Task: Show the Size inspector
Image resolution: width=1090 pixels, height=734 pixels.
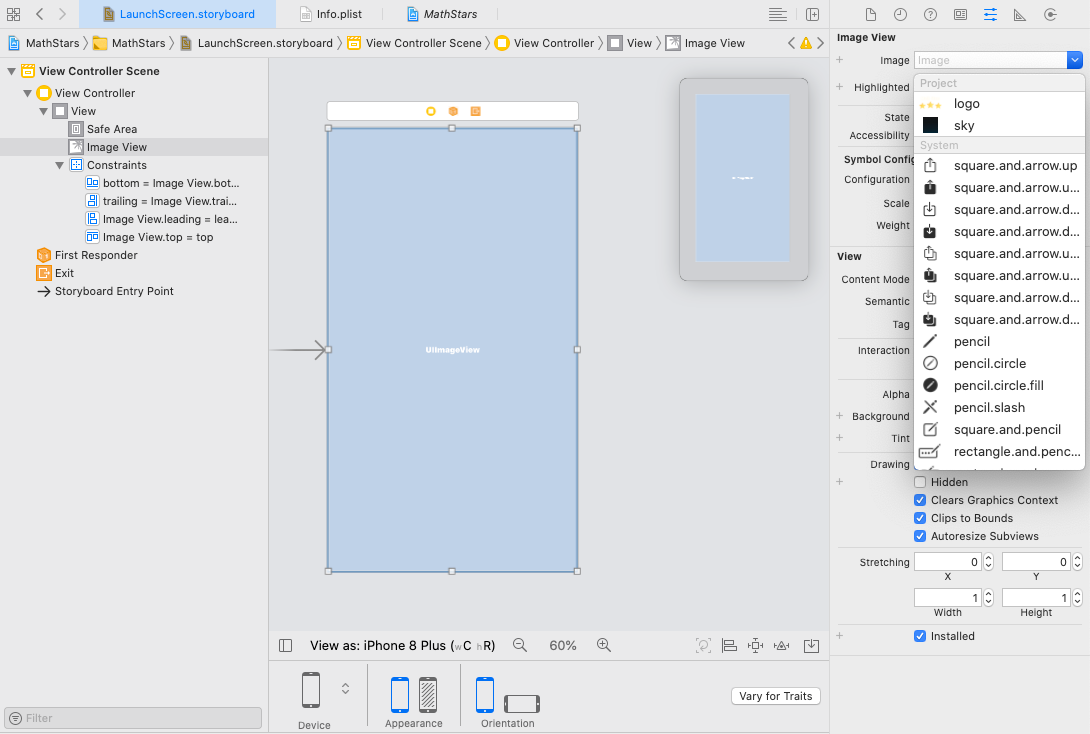Action: point(1020,15)
